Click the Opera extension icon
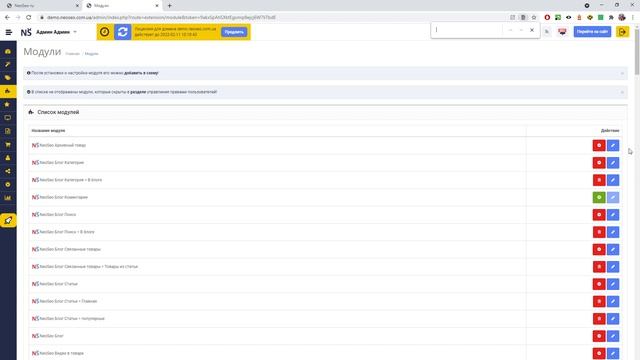This screenshot has width=640, height=360. (x=547, y=18)
